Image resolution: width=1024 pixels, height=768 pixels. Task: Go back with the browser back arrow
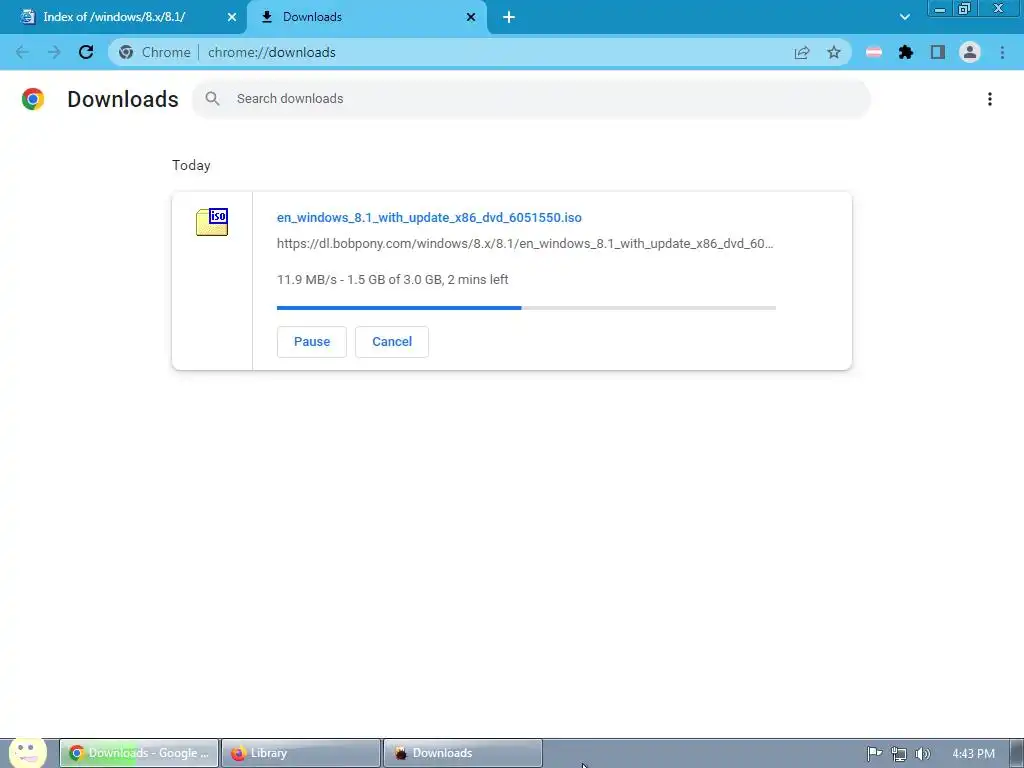pos(22,52)
